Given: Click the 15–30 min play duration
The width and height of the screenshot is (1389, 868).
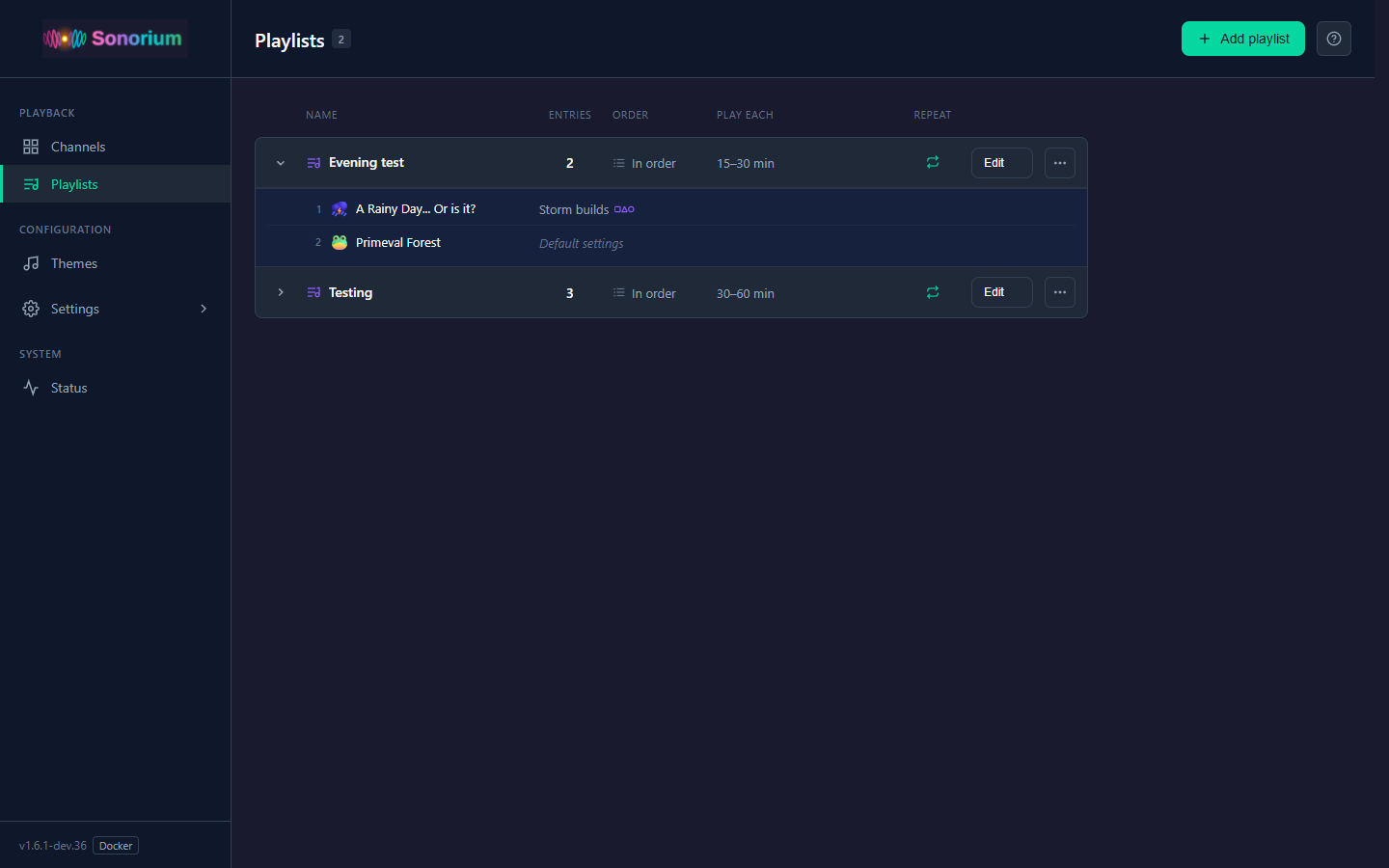Looking at the screenshot, I should point(746,163).
